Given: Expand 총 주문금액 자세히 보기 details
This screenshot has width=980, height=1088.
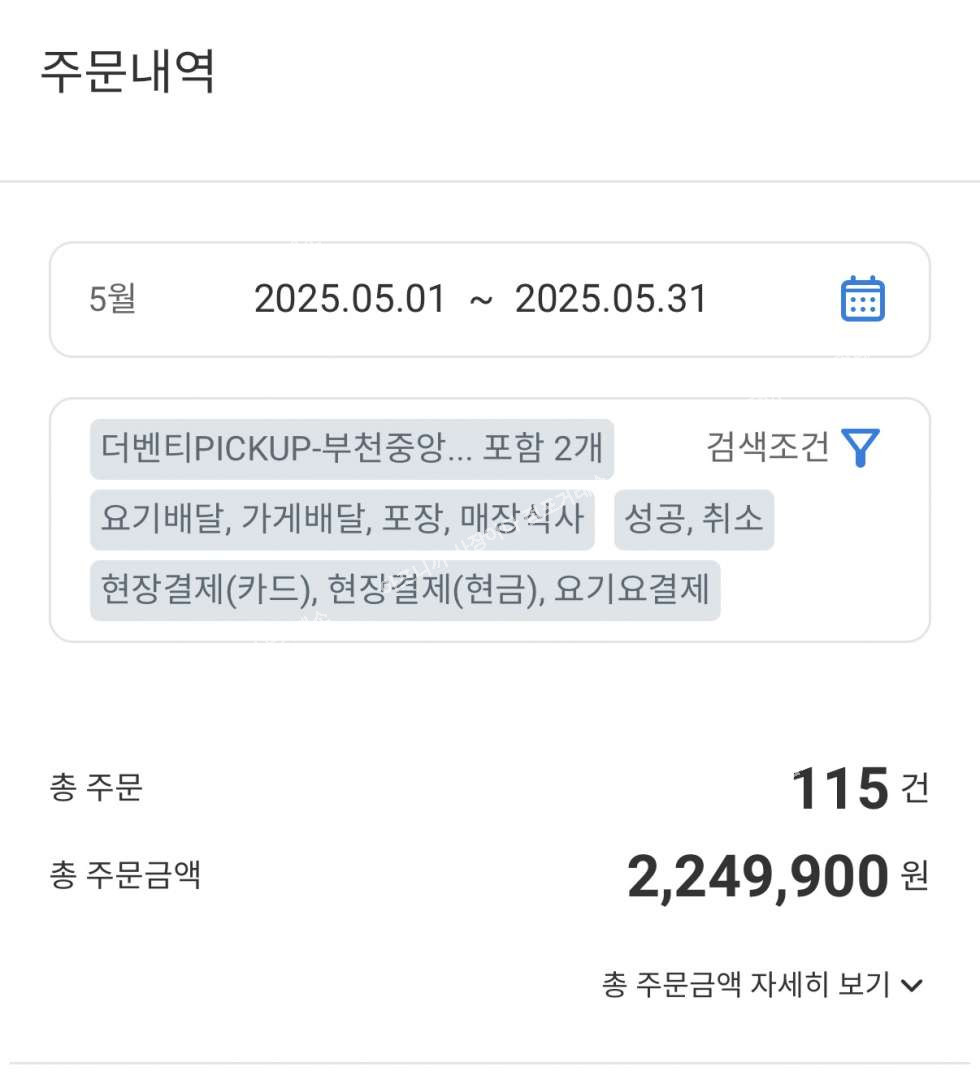Looking at the screenshot, I should pos(745,985).
